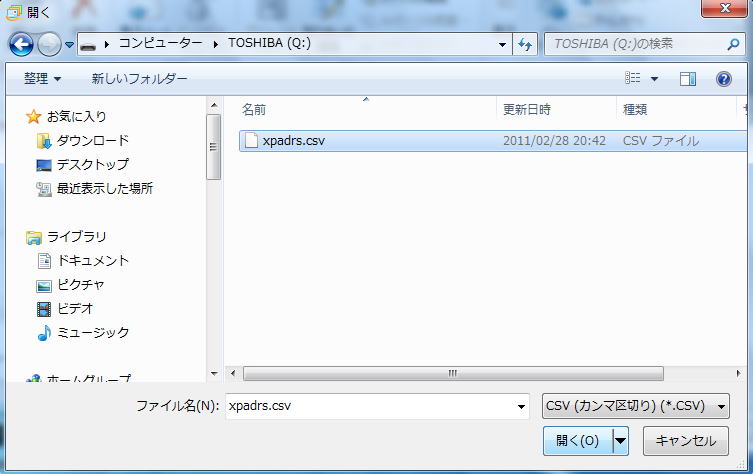Open the view options dropdown arrow

coord(654,79)
